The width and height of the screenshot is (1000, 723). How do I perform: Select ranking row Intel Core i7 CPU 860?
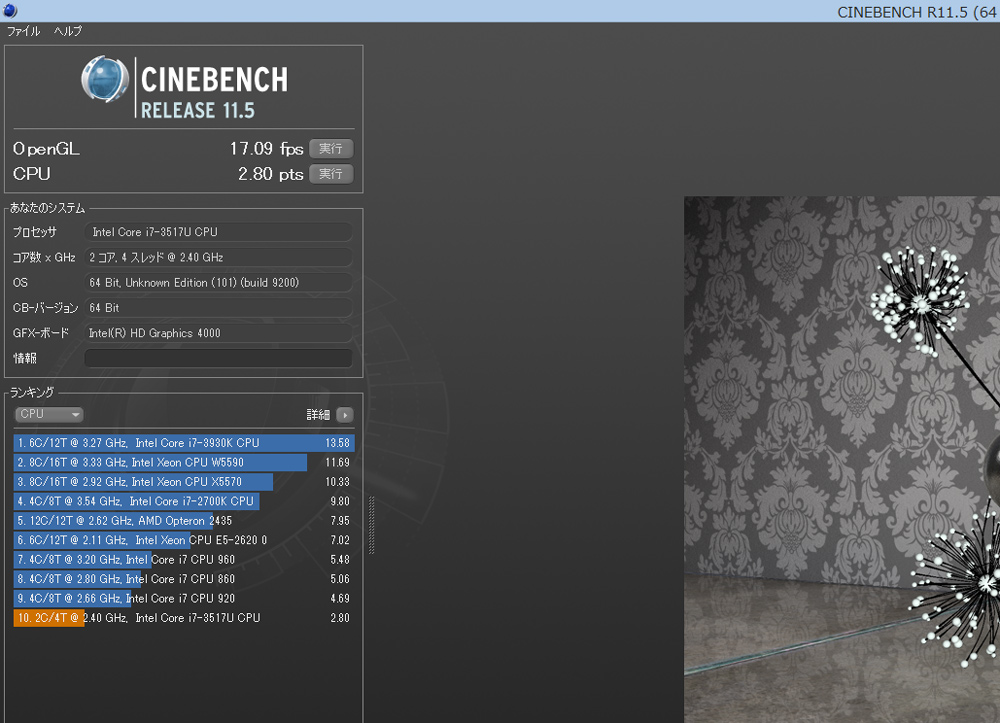[184, 579]
